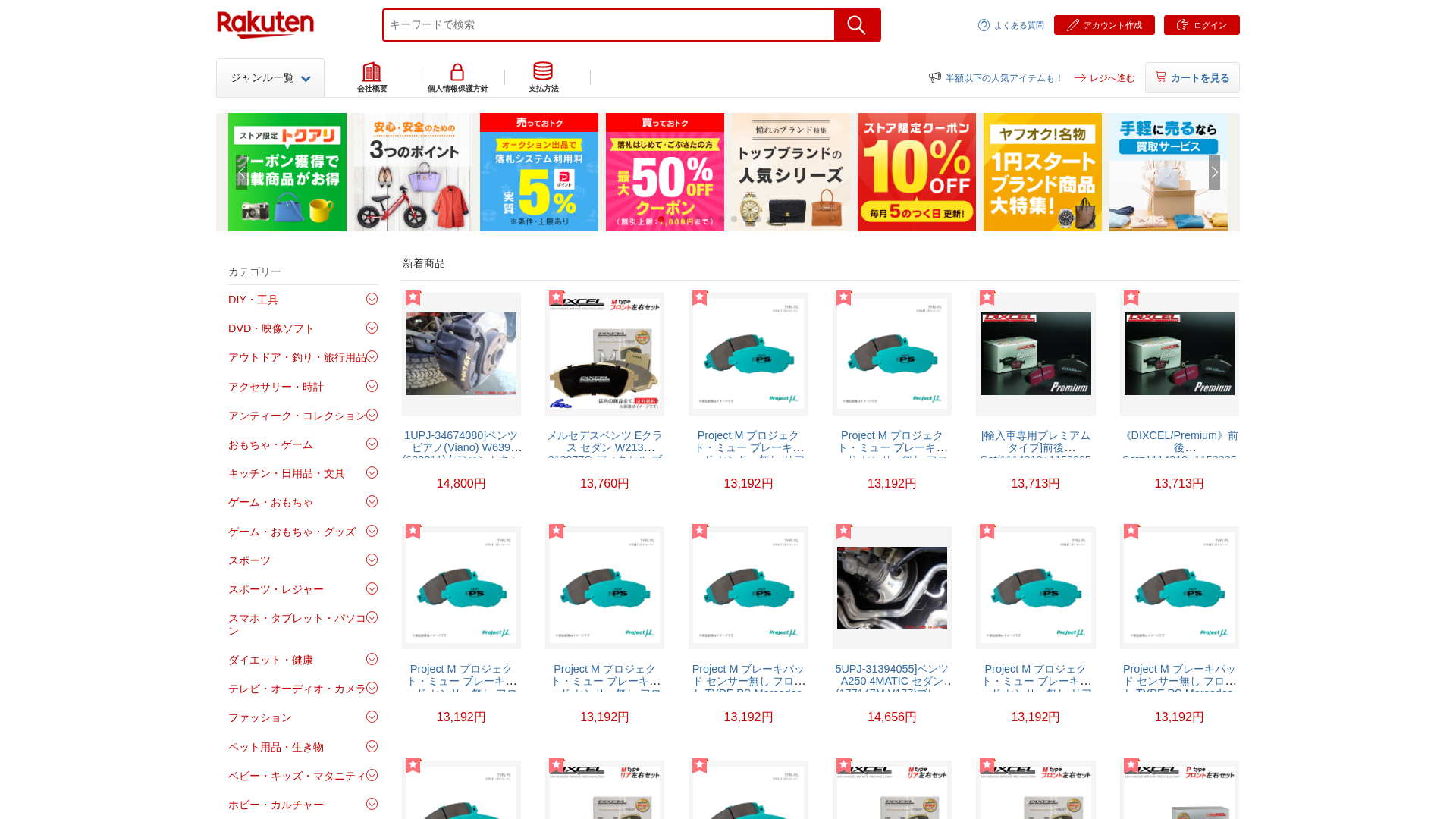Favorite the 《DIXCEL/Premium》 item
The width and height of the screenshot is (1456, 819).
pyautogui.click(x=1131, y=297)
